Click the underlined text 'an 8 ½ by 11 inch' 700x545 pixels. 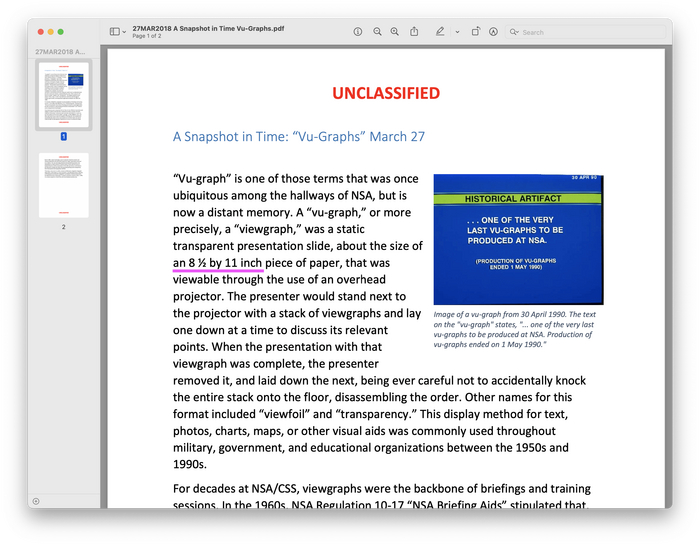tap(217, 263)
